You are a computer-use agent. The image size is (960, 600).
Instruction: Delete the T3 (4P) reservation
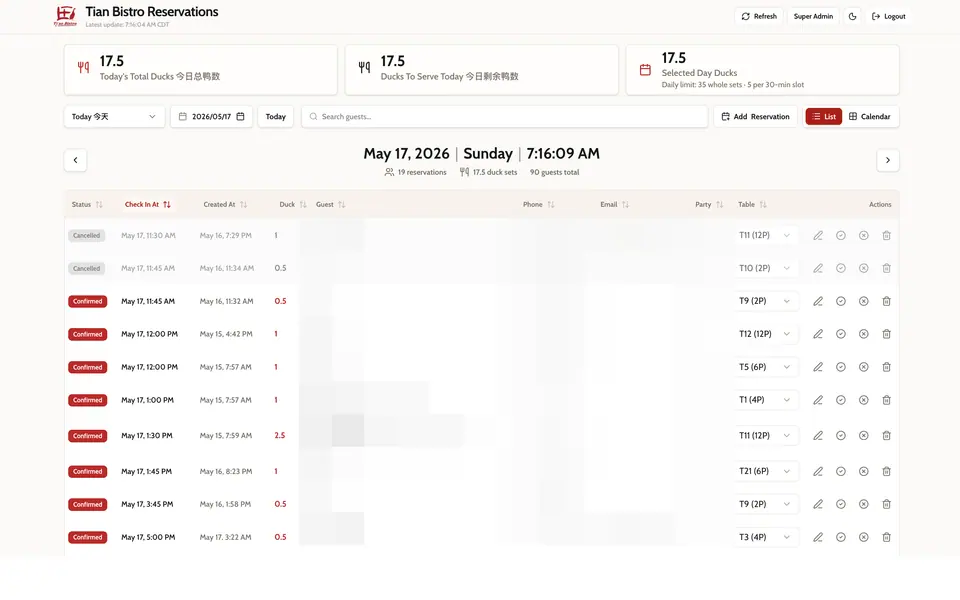(x=886, y=538)
